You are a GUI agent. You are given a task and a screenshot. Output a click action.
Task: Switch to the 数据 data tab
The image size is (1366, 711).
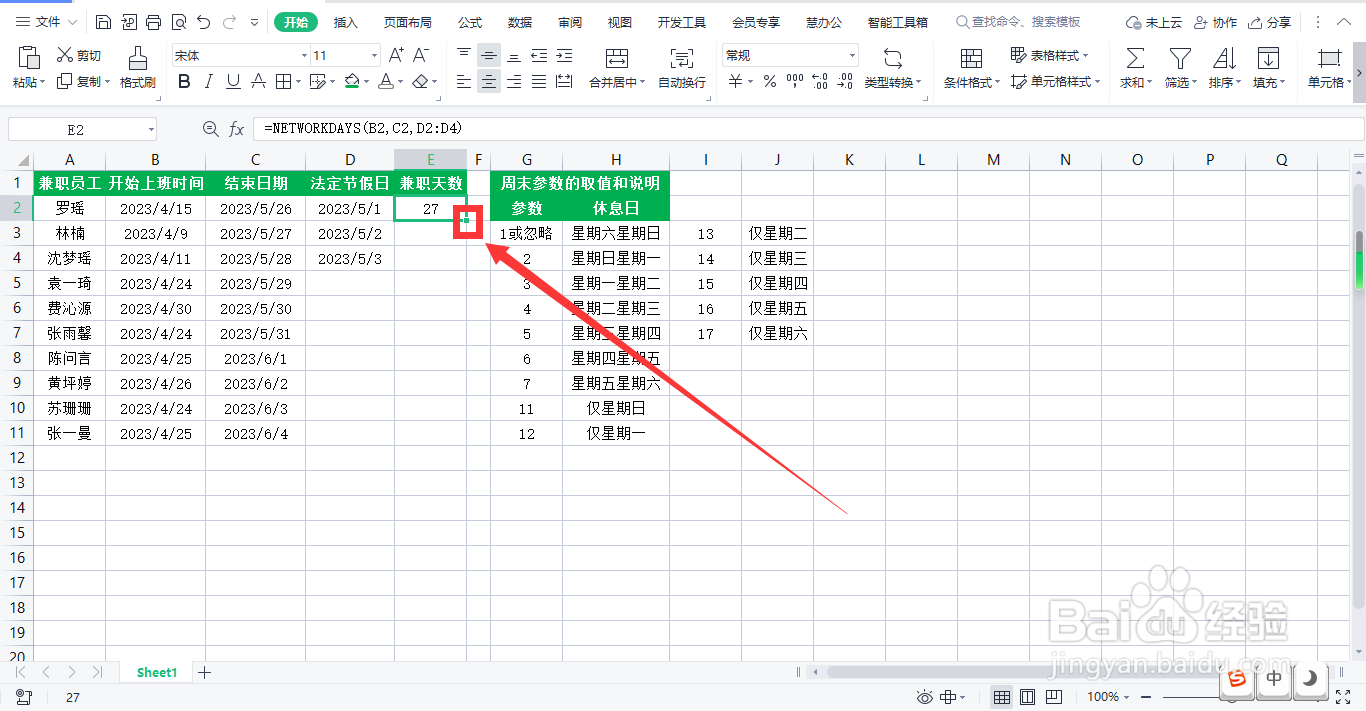point(520,22)
